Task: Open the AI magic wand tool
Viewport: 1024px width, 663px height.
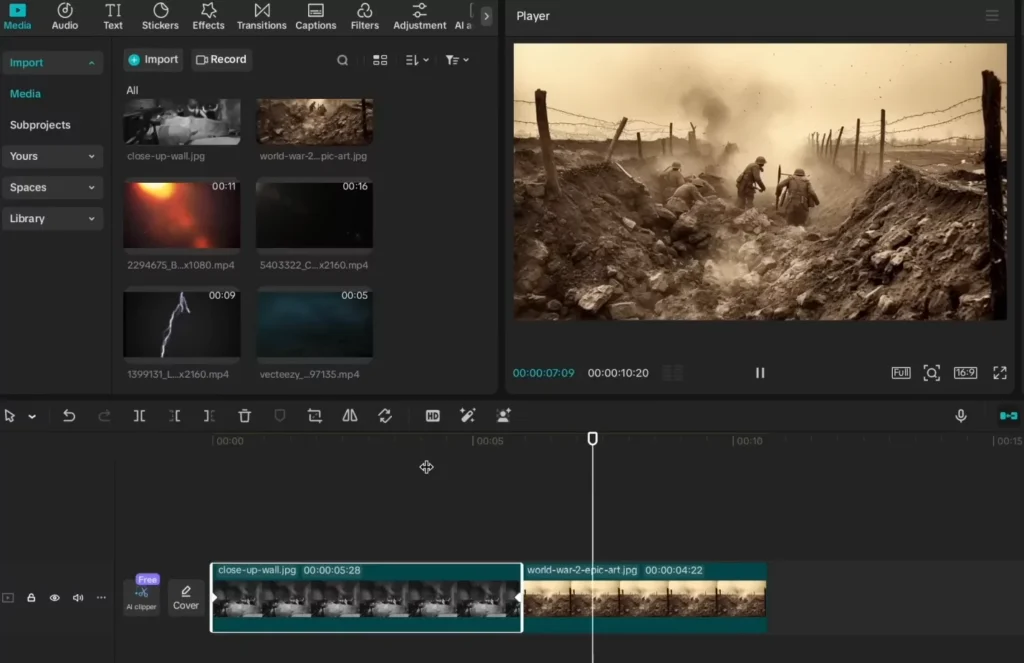Action: (468, 416)
